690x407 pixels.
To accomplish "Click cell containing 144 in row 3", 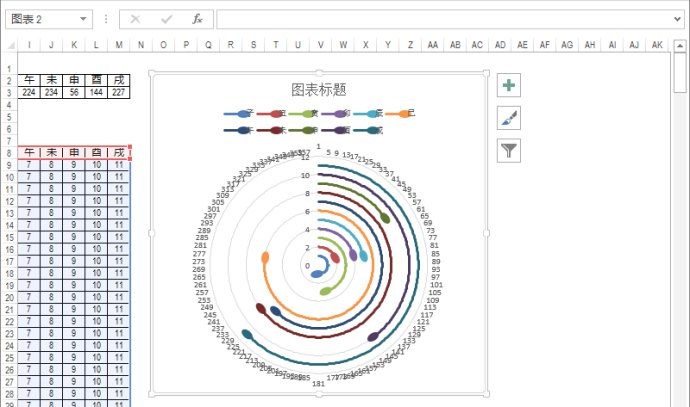I will pyautogui.click(x=96, y=92).
